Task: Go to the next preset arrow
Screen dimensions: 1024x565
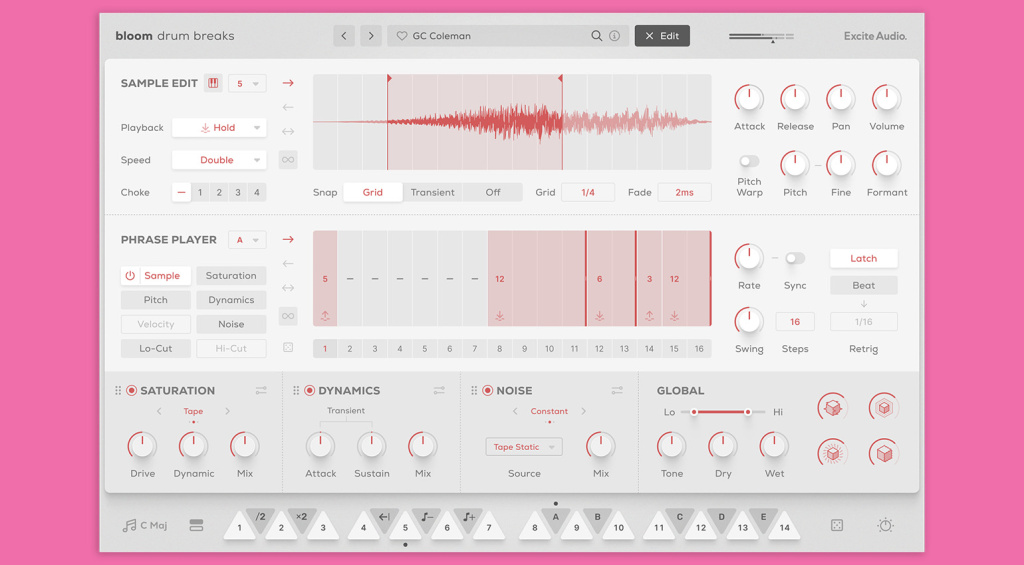Action: pos(371,36)
